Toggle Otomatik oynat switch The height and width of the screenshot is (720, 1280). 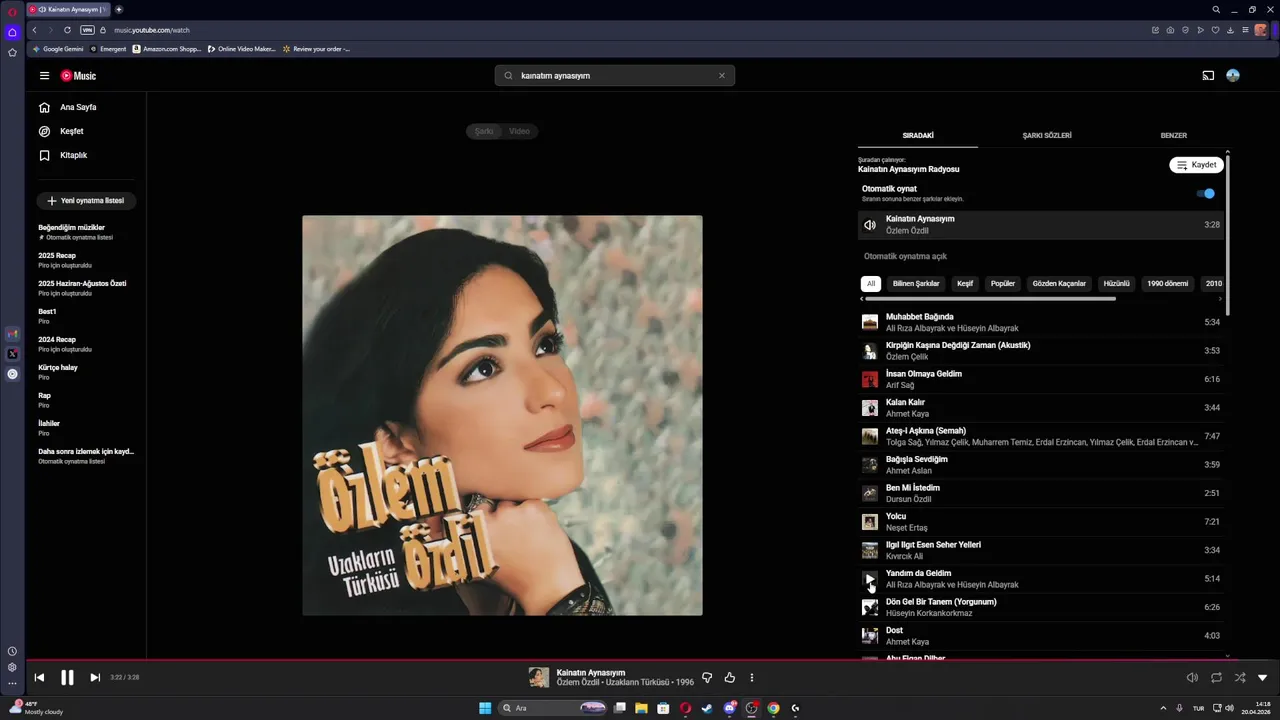[1206, 194]
